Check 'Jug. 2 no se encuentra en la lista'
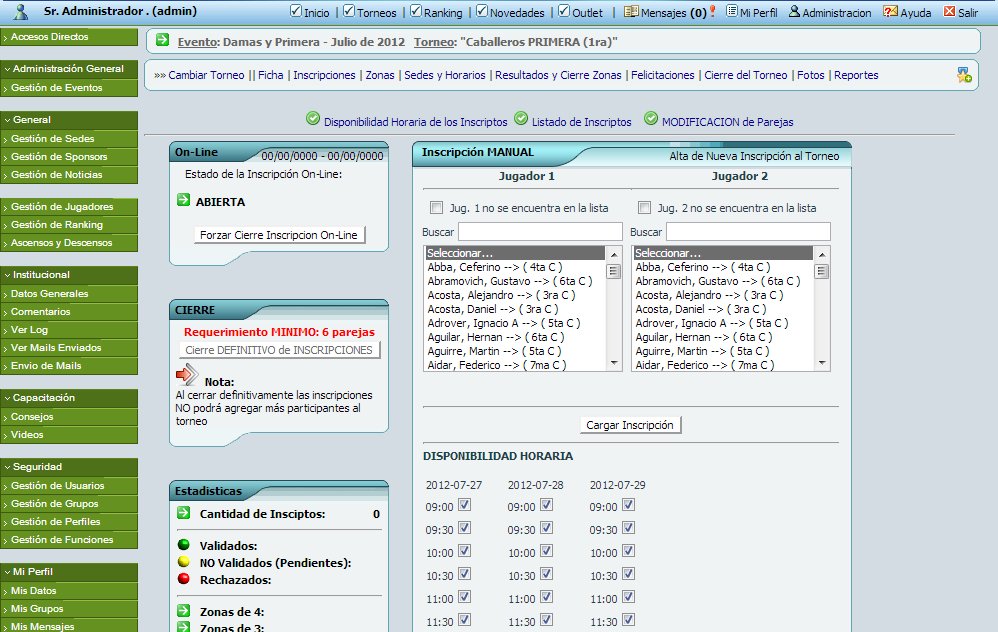 pyautogui.click(x=645, y=208)
